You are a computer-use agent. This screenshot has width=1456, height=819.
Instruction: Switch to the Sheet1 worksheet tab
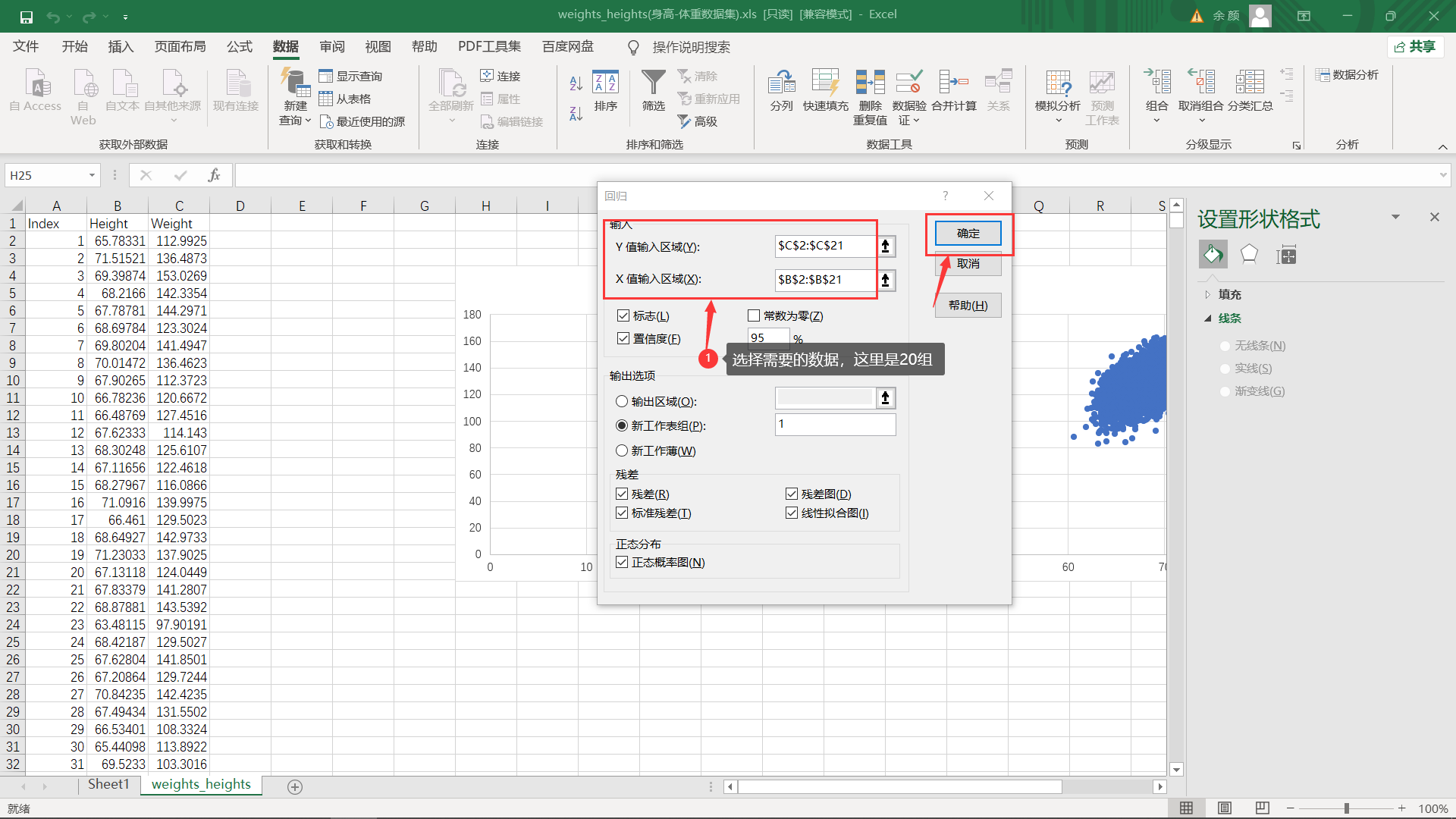[108, 784]
